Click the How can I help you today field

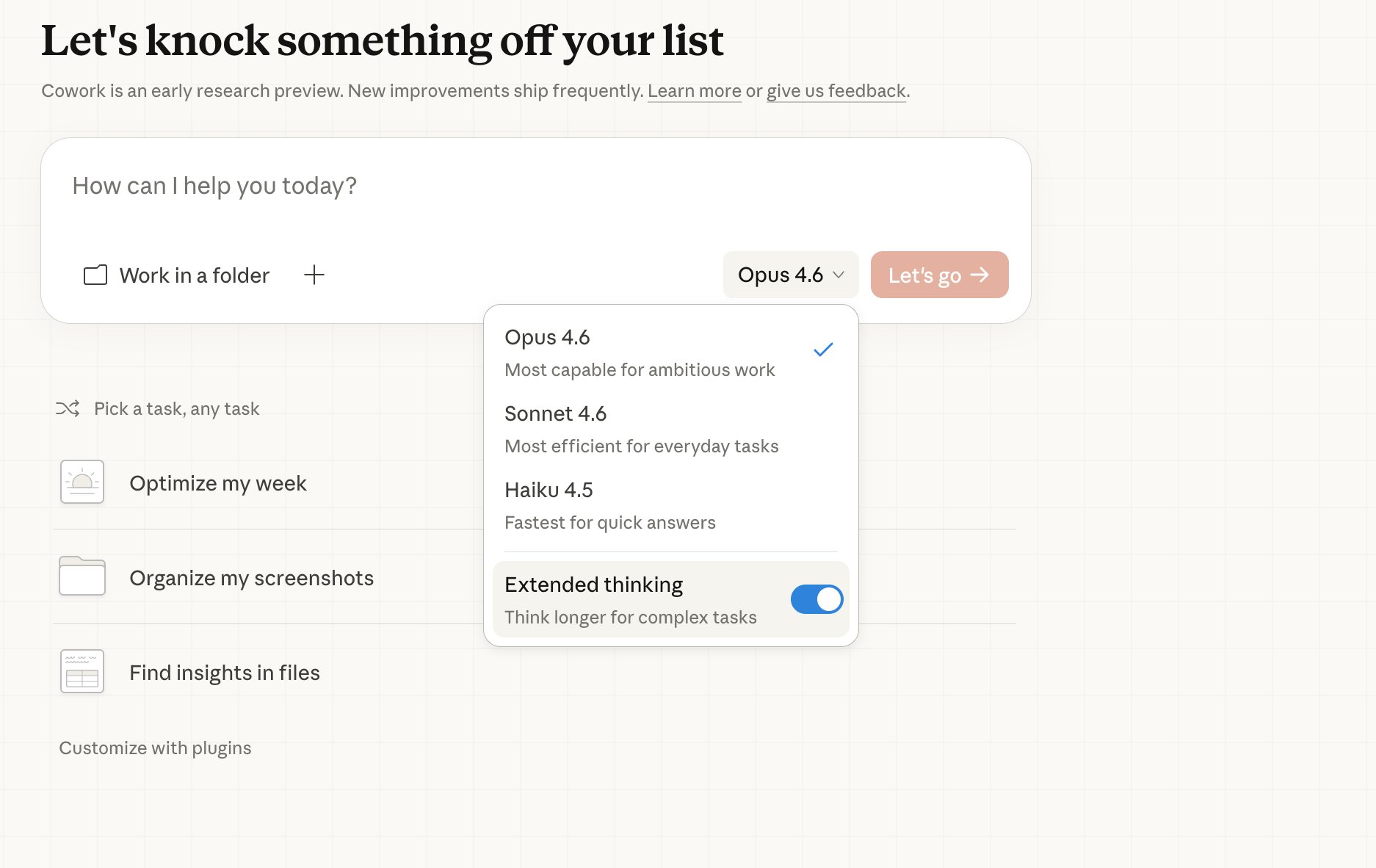coord(514,187)
